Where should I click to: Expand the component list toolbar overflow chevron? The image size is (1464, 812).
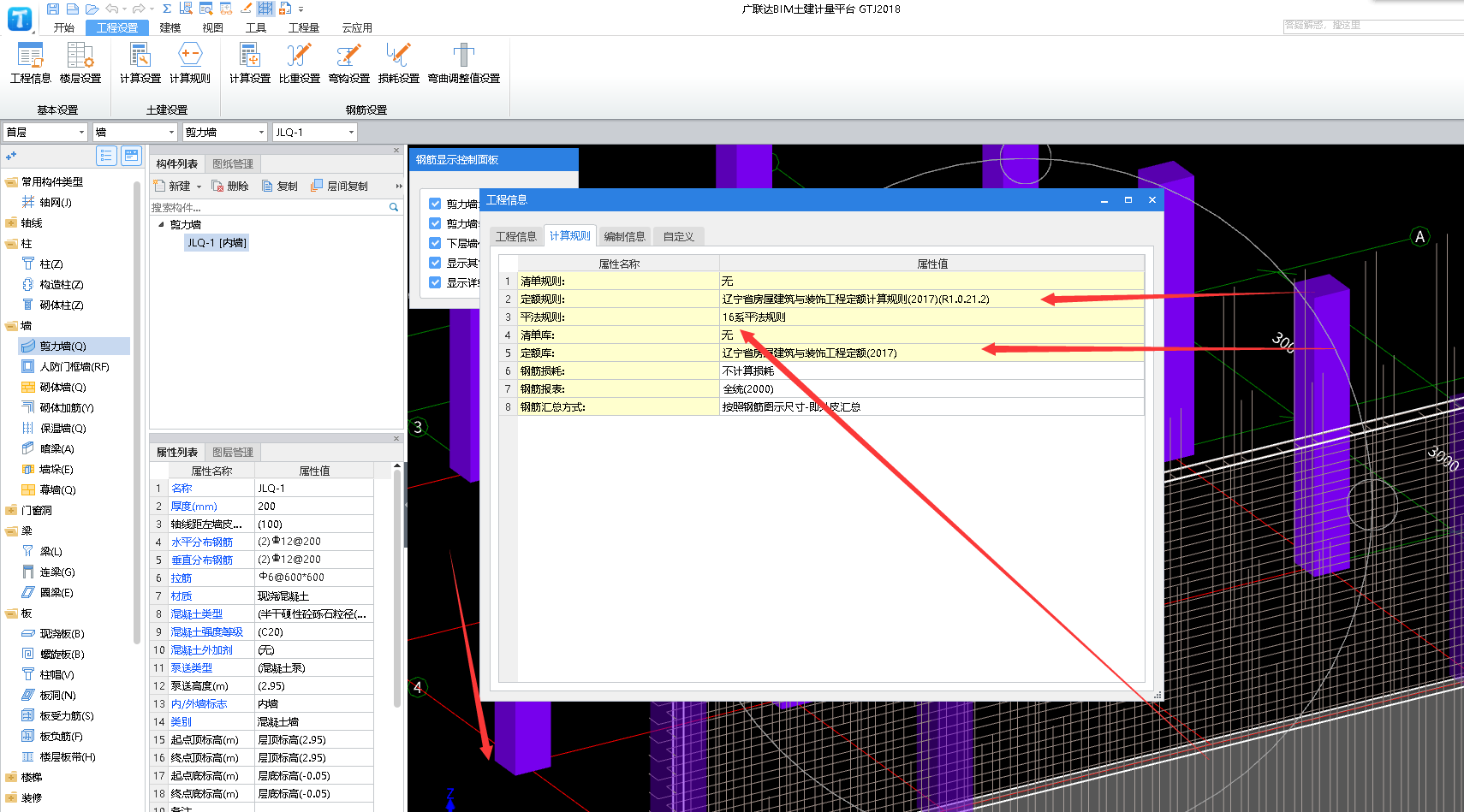398,186
